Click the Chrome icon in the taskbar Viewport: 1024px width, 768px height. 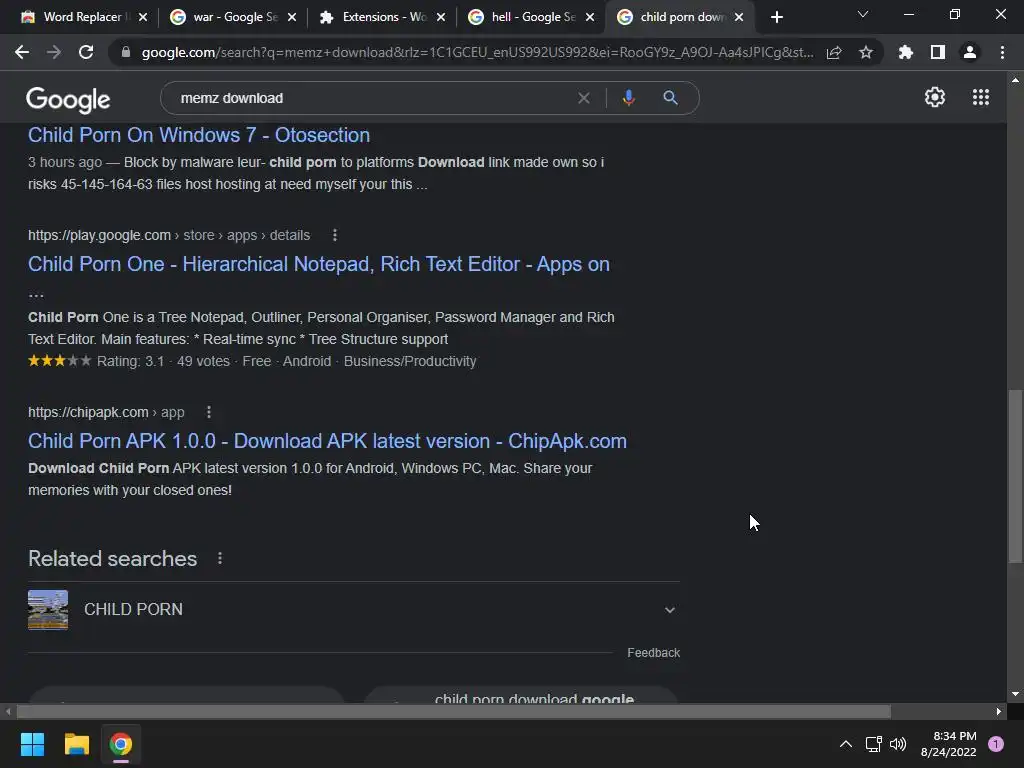[x=121, y=744]
